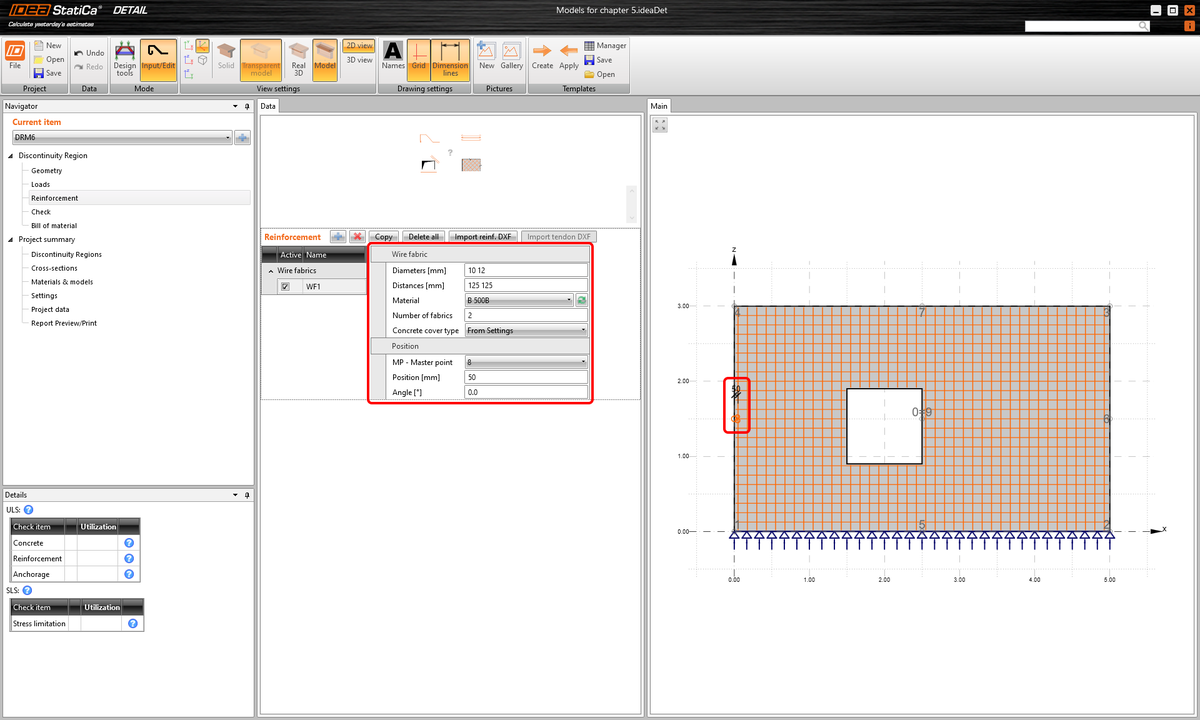Toggle the Grid drawing setting
This screenshot has width=1200, height=720.
coord(418,59)
